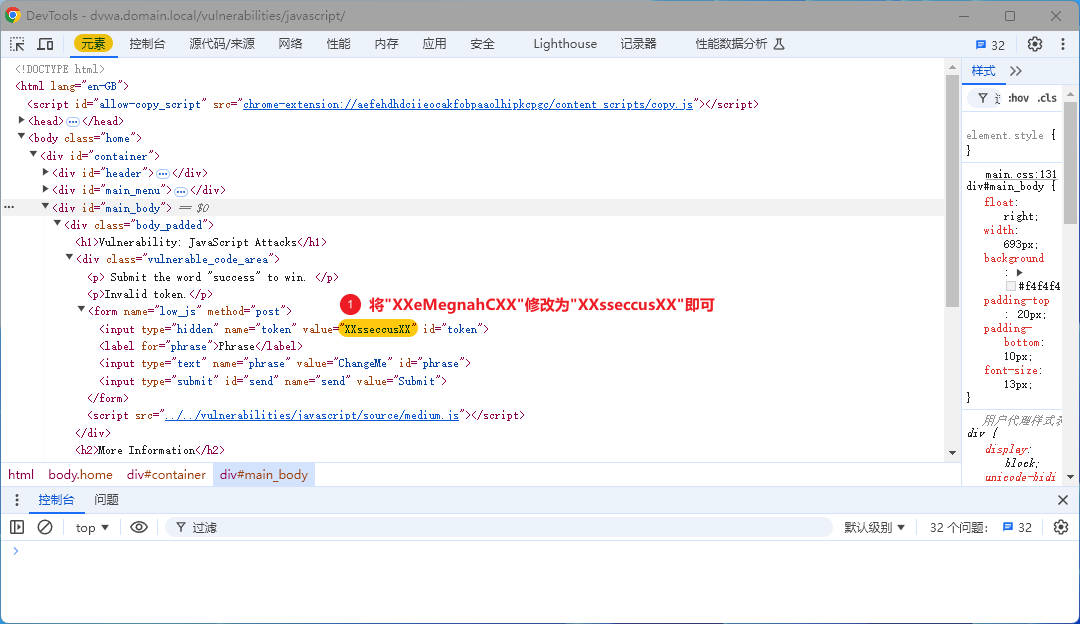Click the Elements panel scrollbar down arrow
1080x624 pixels.
(x=953, y=453)
